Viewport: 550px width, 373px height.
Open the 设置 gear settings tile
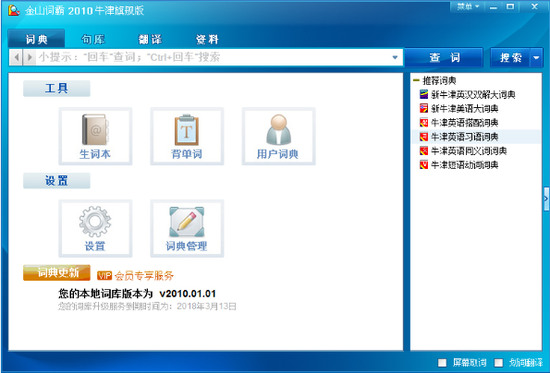(x=95, y=228)
